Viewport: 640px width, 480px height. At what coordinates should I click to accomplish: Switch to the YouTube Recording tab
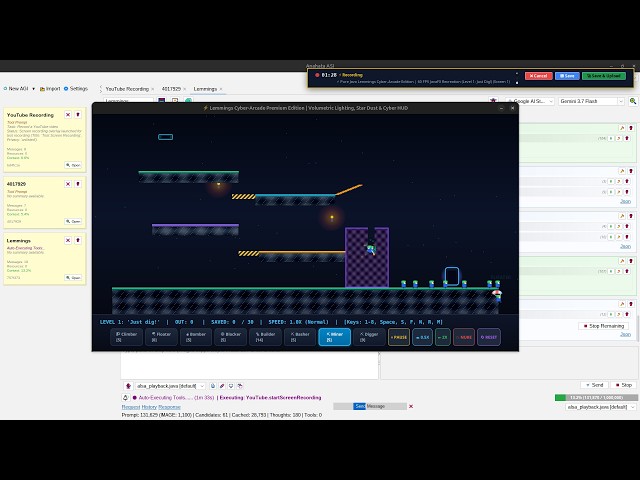(x=127, y=89)
